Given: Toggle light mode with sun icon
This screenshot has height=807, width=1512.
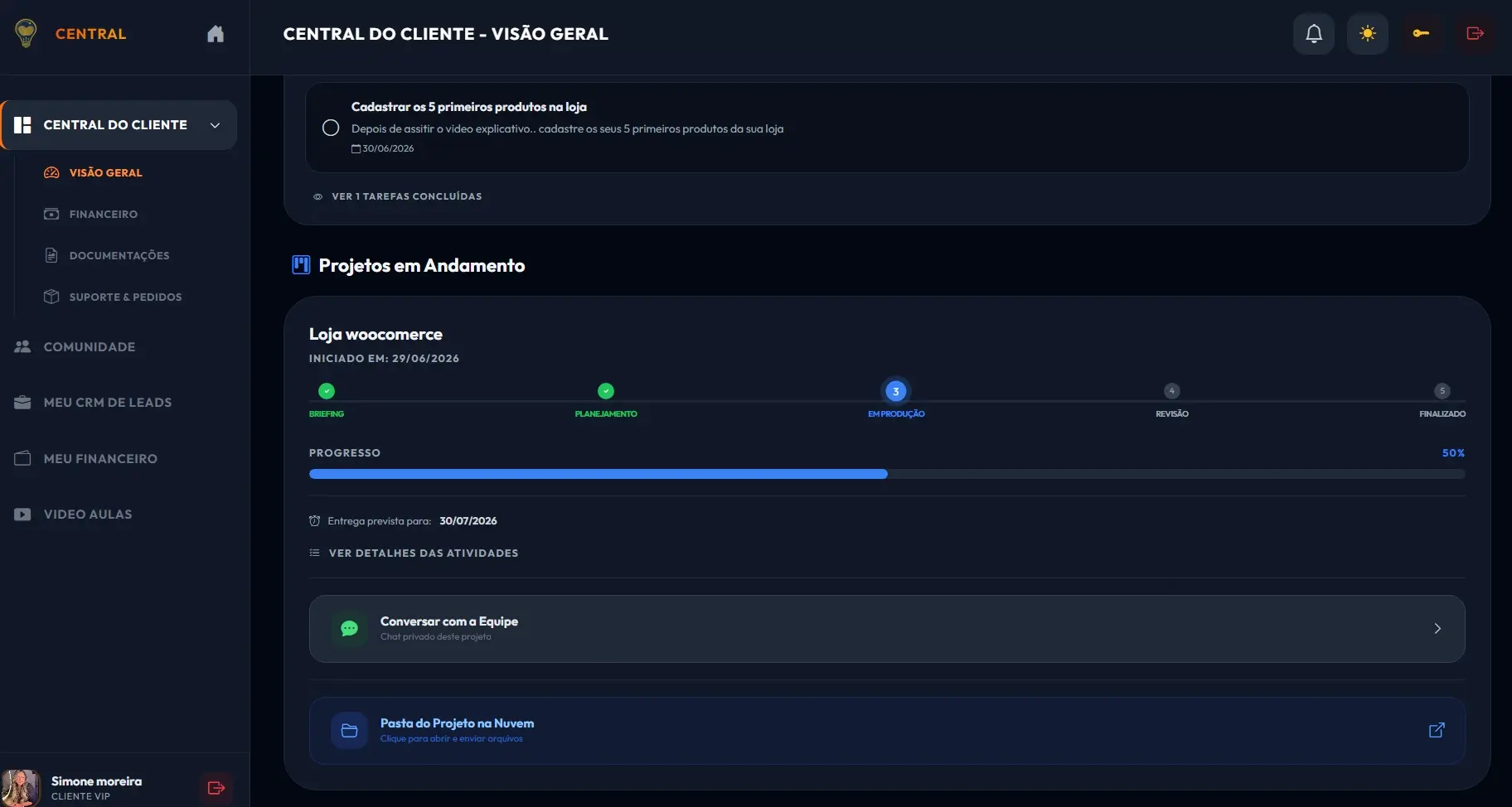Looking at the screenshot, I should [x=1368, y=34].
